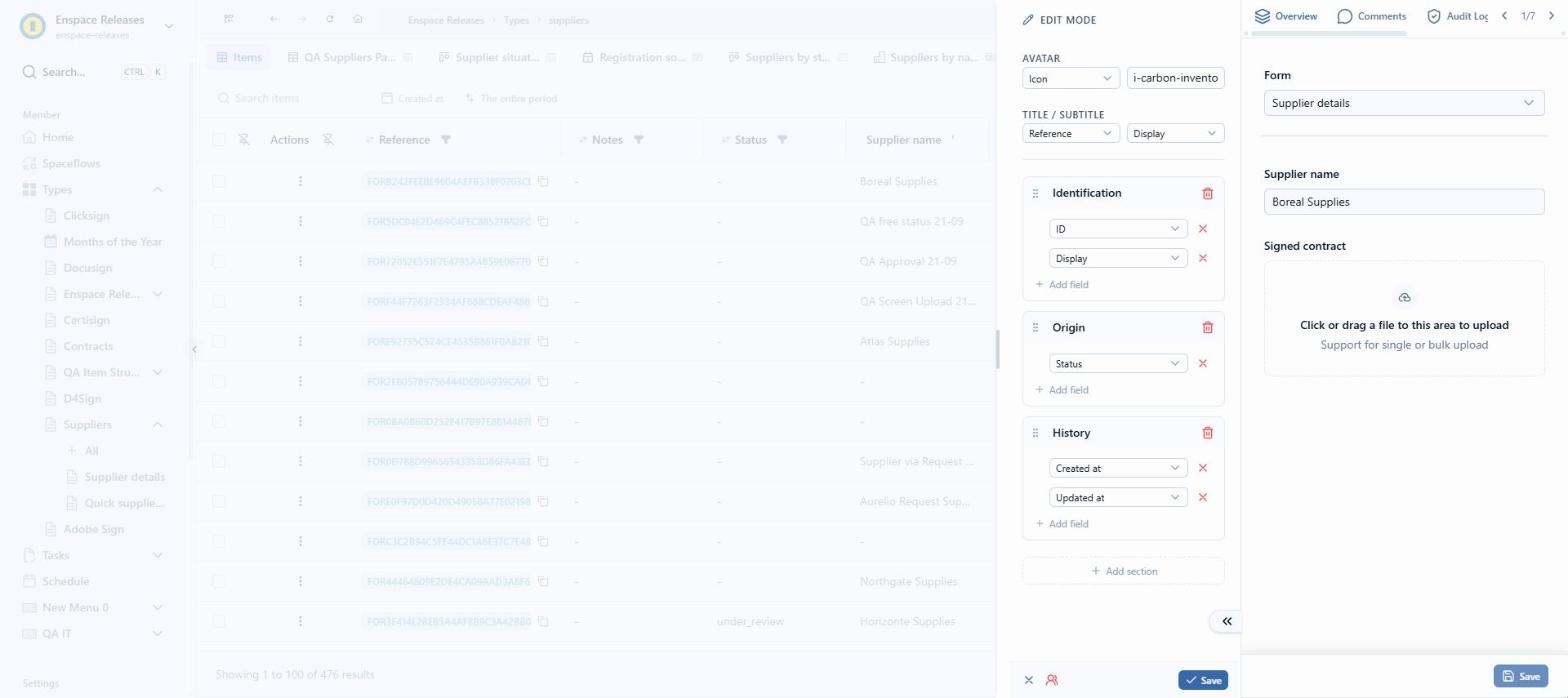Remove the Created at field
The height and width of the screenshot is (698, 1568).
[x=1203, y=468]
